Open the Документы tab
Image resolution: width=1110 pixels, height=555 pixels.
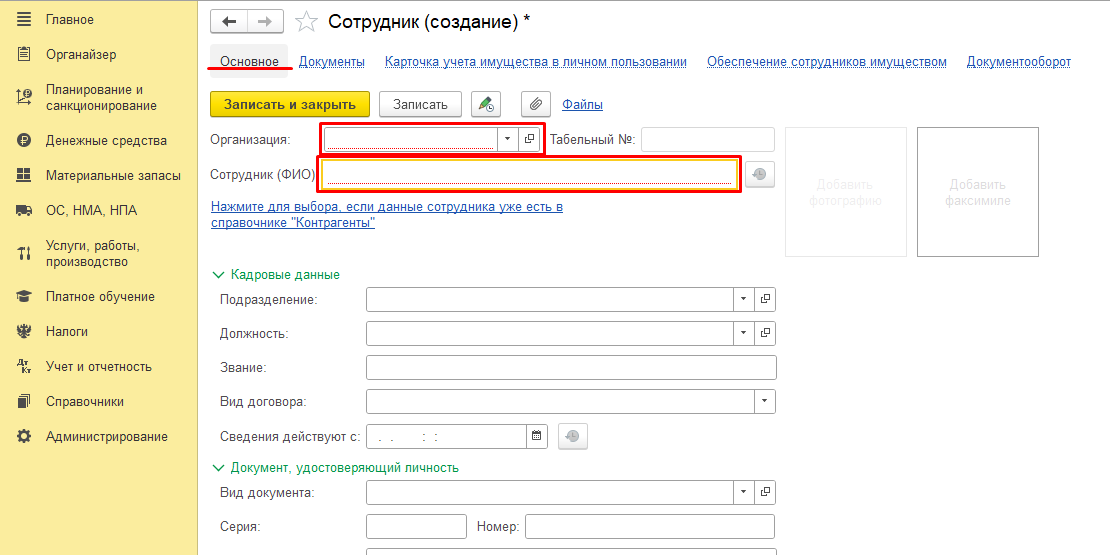pos(331,62)
